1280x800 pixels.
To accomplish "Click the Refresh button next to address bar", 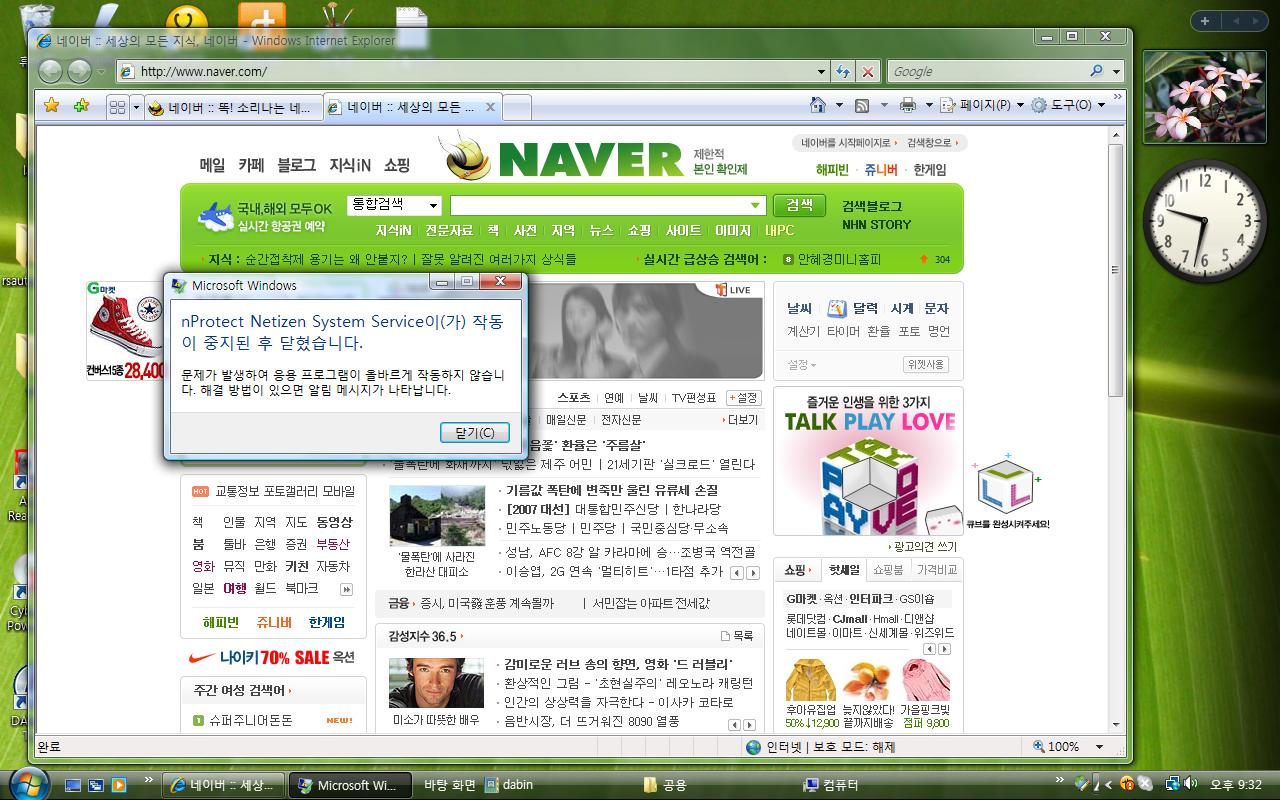I will (843, 71).
